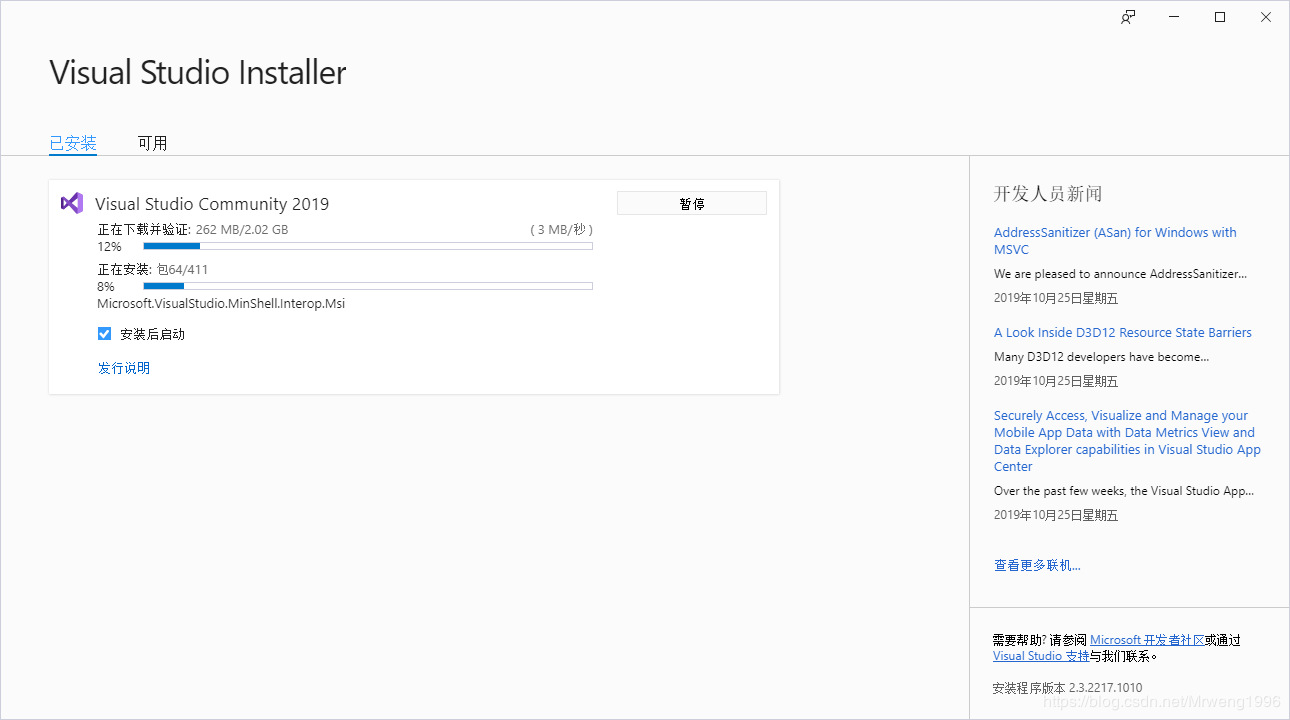
Task: Maximize the Visual Studio Installer window
Action: click(1220, 17)
